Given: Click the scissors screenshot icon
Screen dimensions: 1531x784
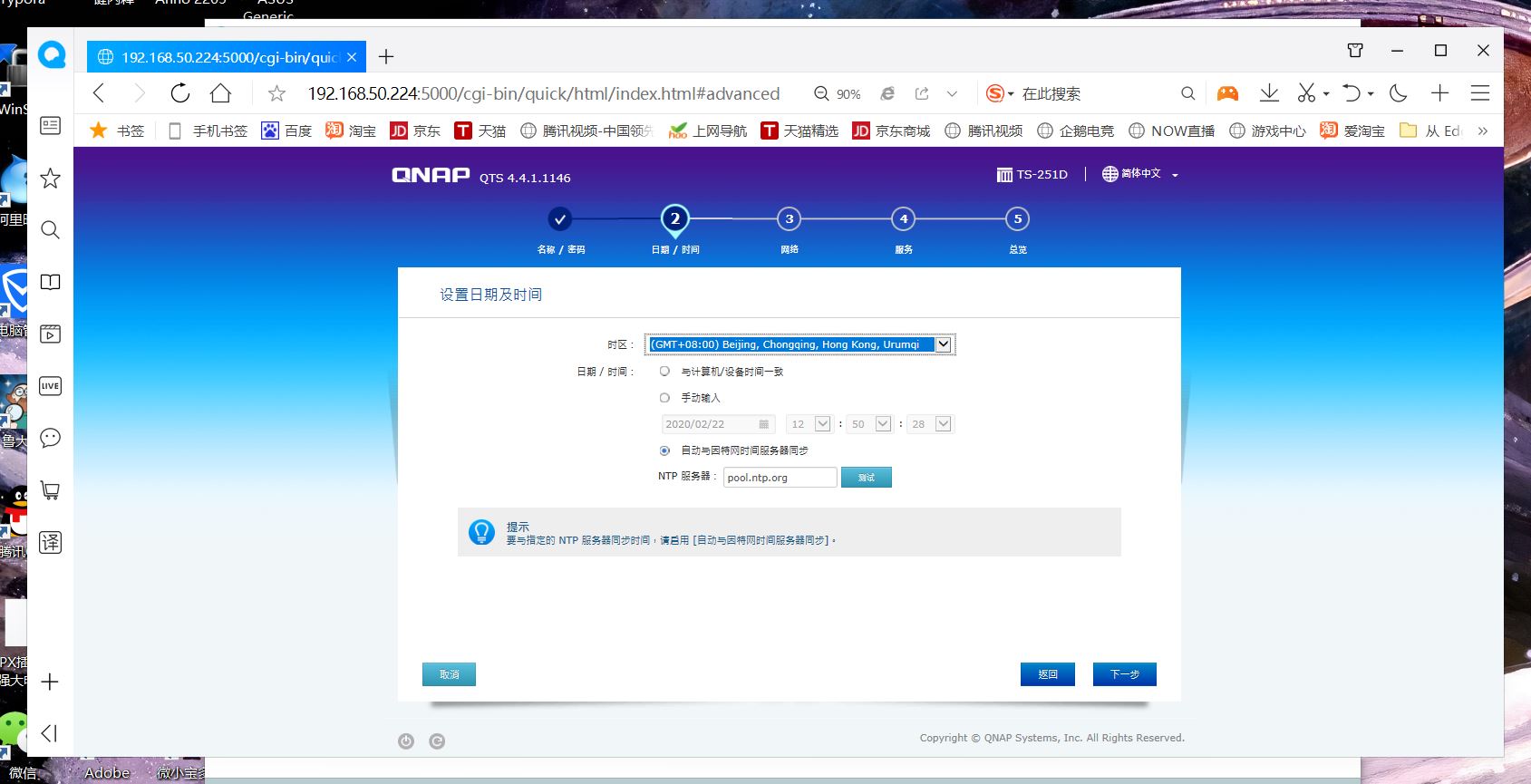Looking at the screenshot, I should click(1306, 92).
